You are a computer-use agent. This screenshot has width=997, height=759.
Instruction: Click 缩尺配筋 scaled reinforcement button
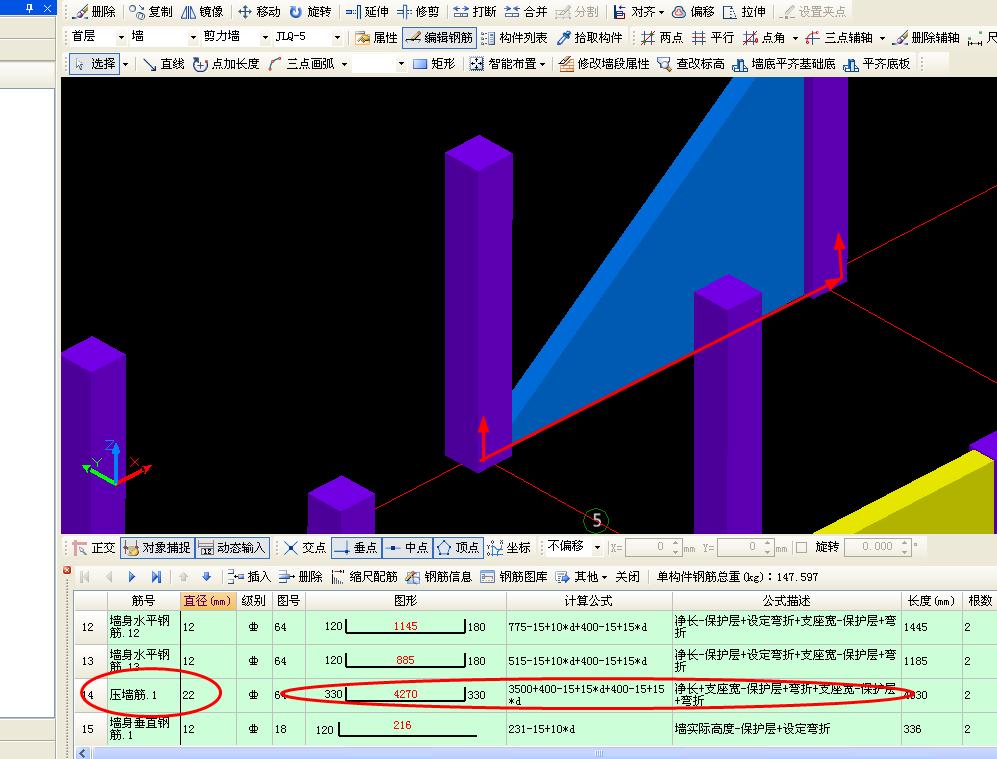[364, 577]
